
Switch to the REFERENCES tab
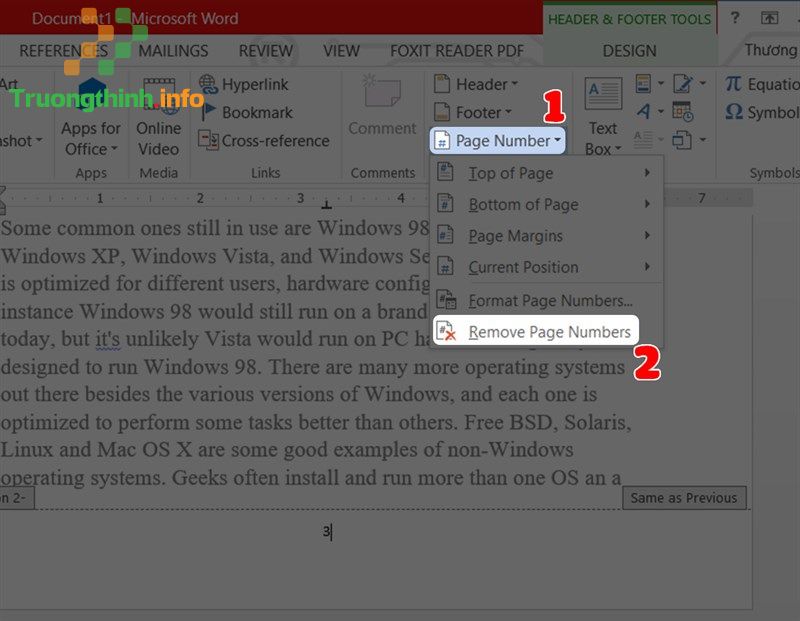63,51
